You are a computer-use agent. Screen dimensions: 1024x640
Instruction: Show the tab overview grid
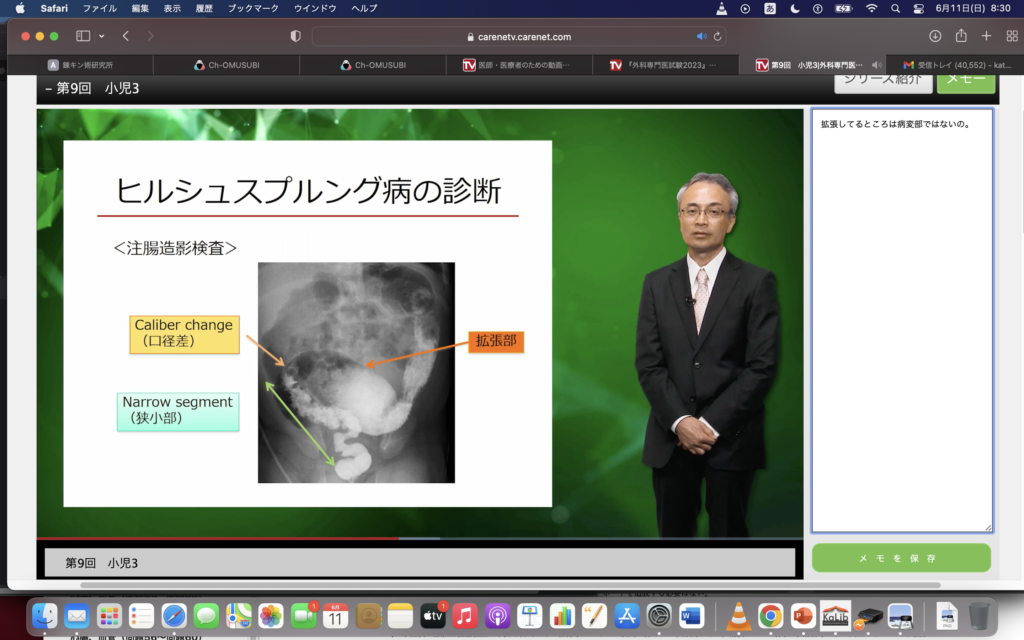pyautogui.click(x=1010, y=36)
